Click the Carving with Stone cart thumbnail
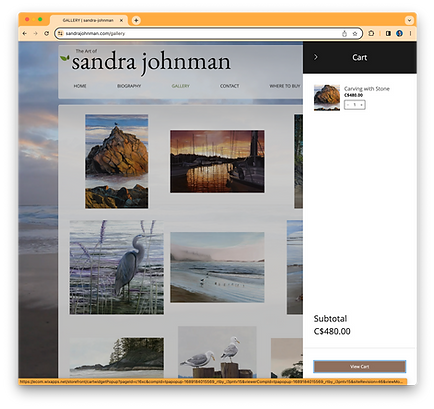Screen dimensions: 434x409 tap(327, 97)
